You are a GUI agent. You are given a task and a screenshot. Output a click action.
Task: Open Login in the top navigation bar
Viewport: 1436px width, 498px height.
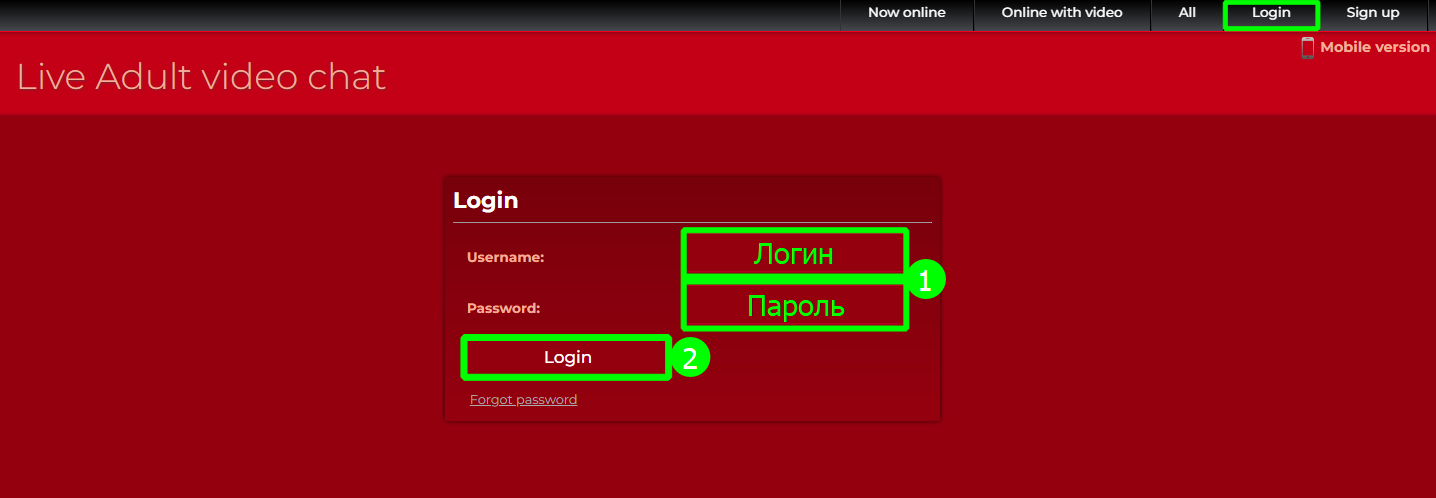coord(1271,14)
